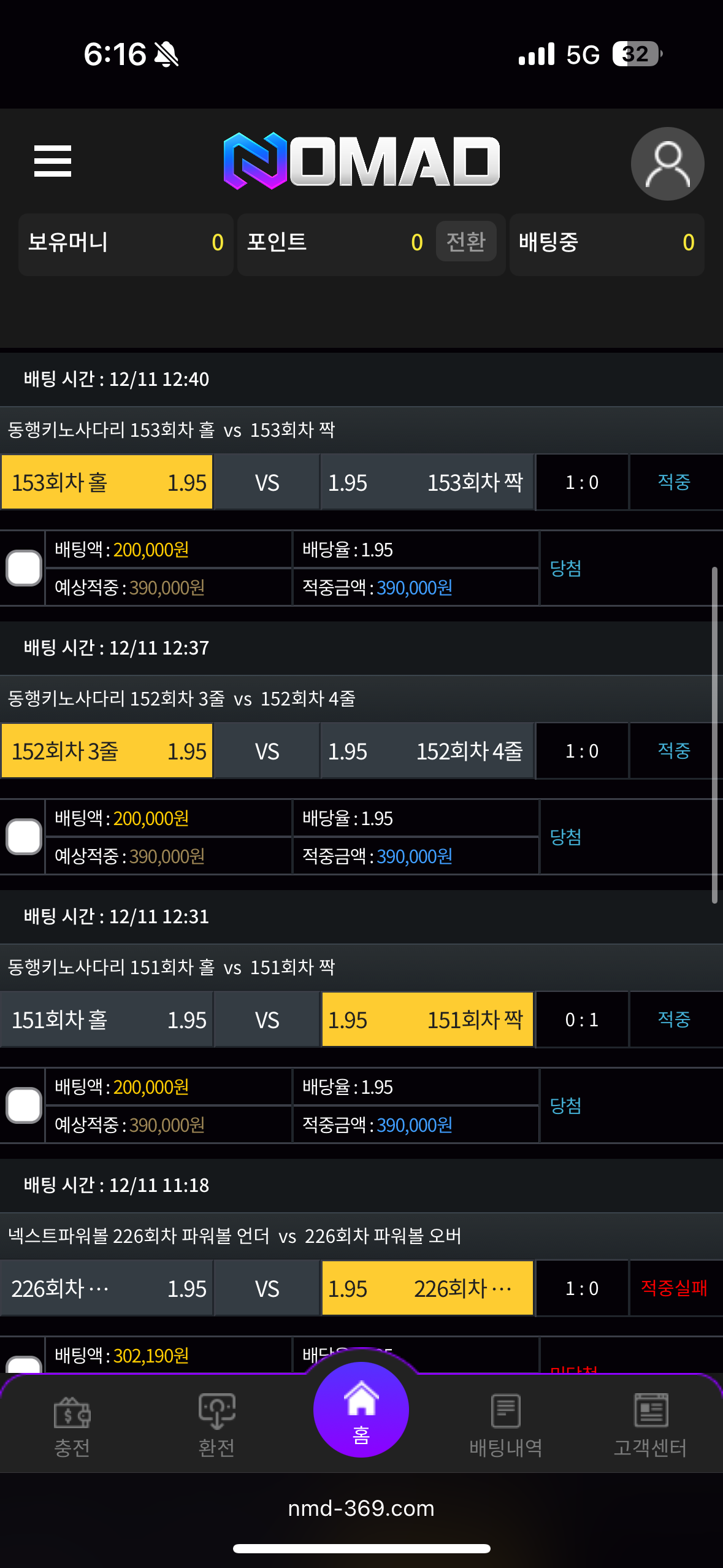Tap the 151회차 짝 highlighted odds cell
The width and height of the screenshot is (723, 1568).
[x=427, y=1020]
